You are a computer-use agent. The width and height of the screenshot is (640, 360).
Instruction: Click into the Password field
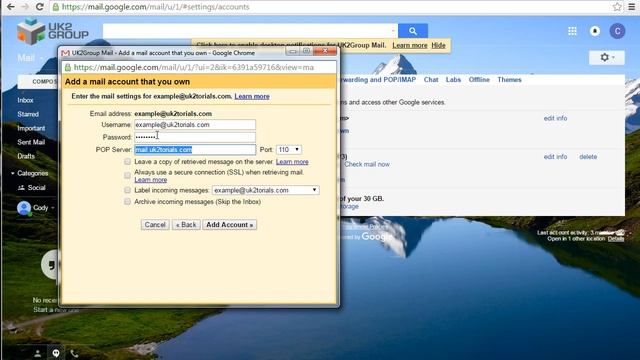(195, 137)
